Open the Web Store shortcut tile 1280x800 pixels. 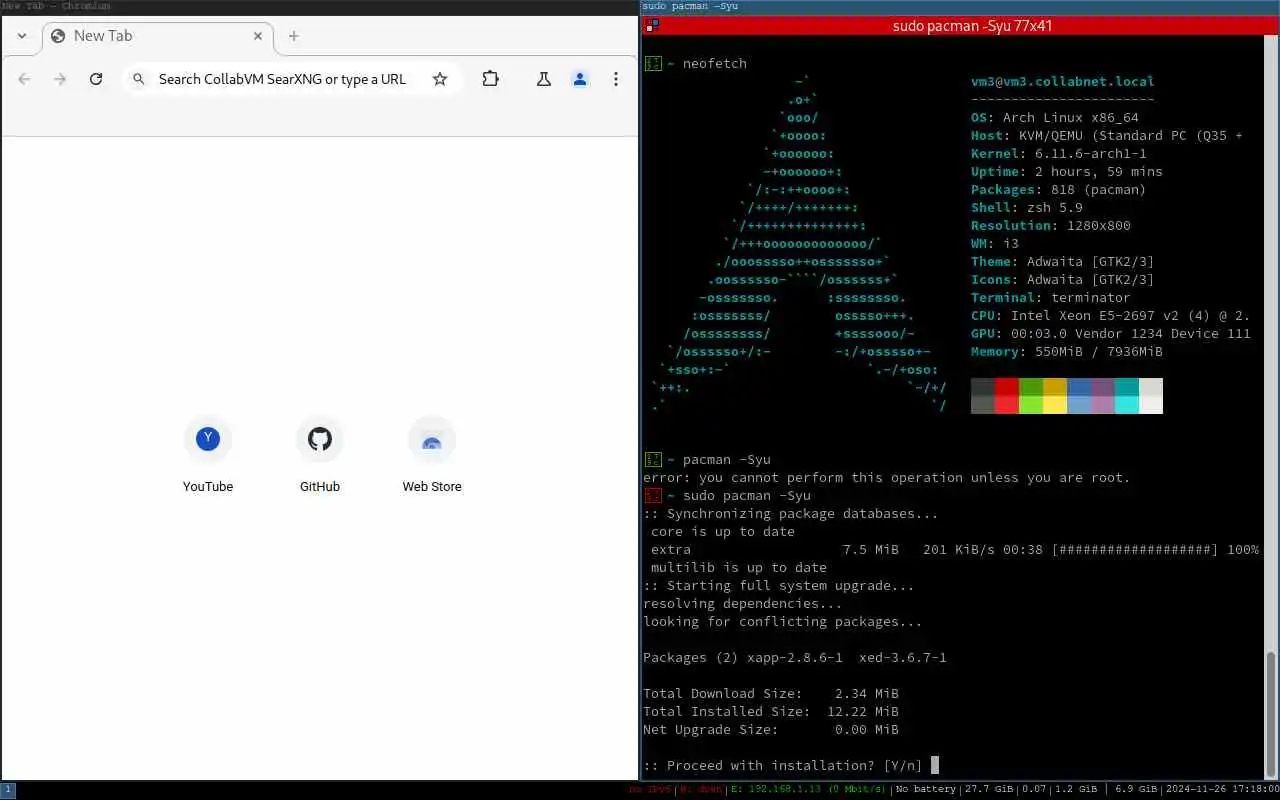click(432, 455)
